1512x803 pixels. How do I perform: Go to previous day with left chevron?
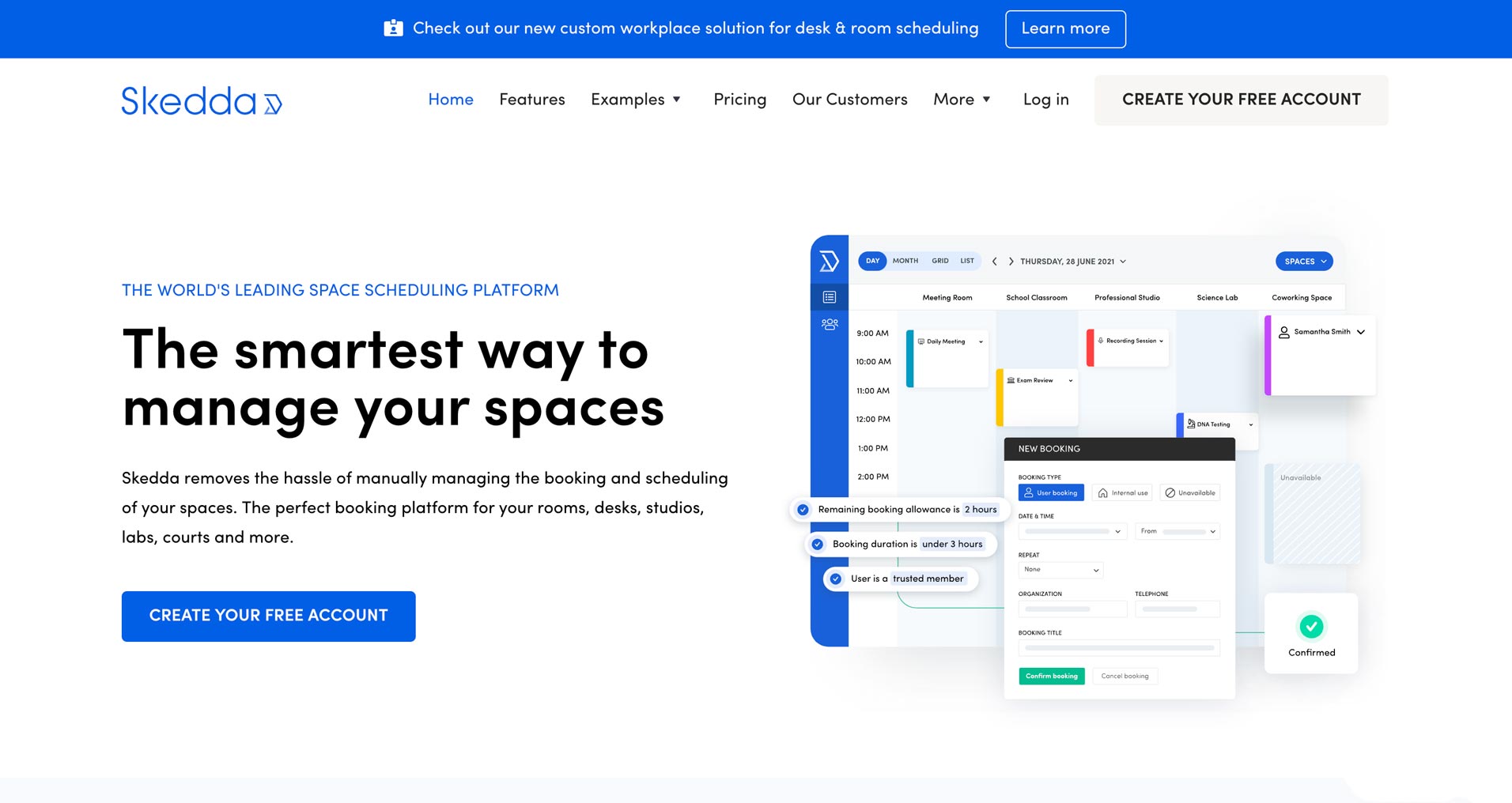coord(994,262)
